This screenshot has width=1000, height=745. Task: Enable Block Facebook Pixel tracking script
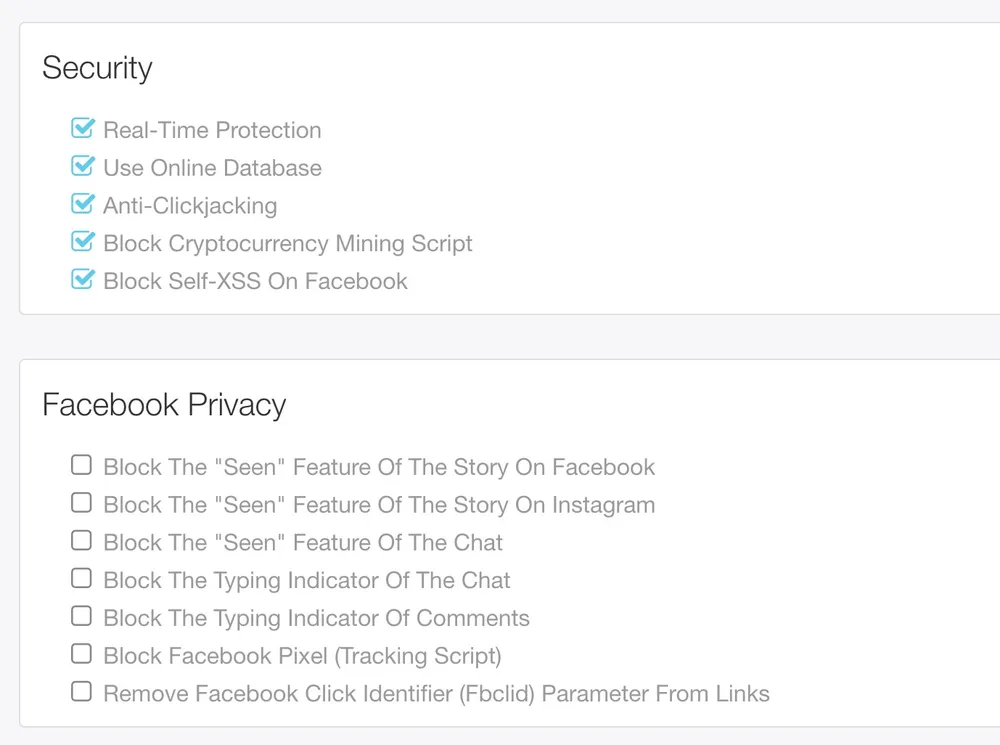coord(81,654)
